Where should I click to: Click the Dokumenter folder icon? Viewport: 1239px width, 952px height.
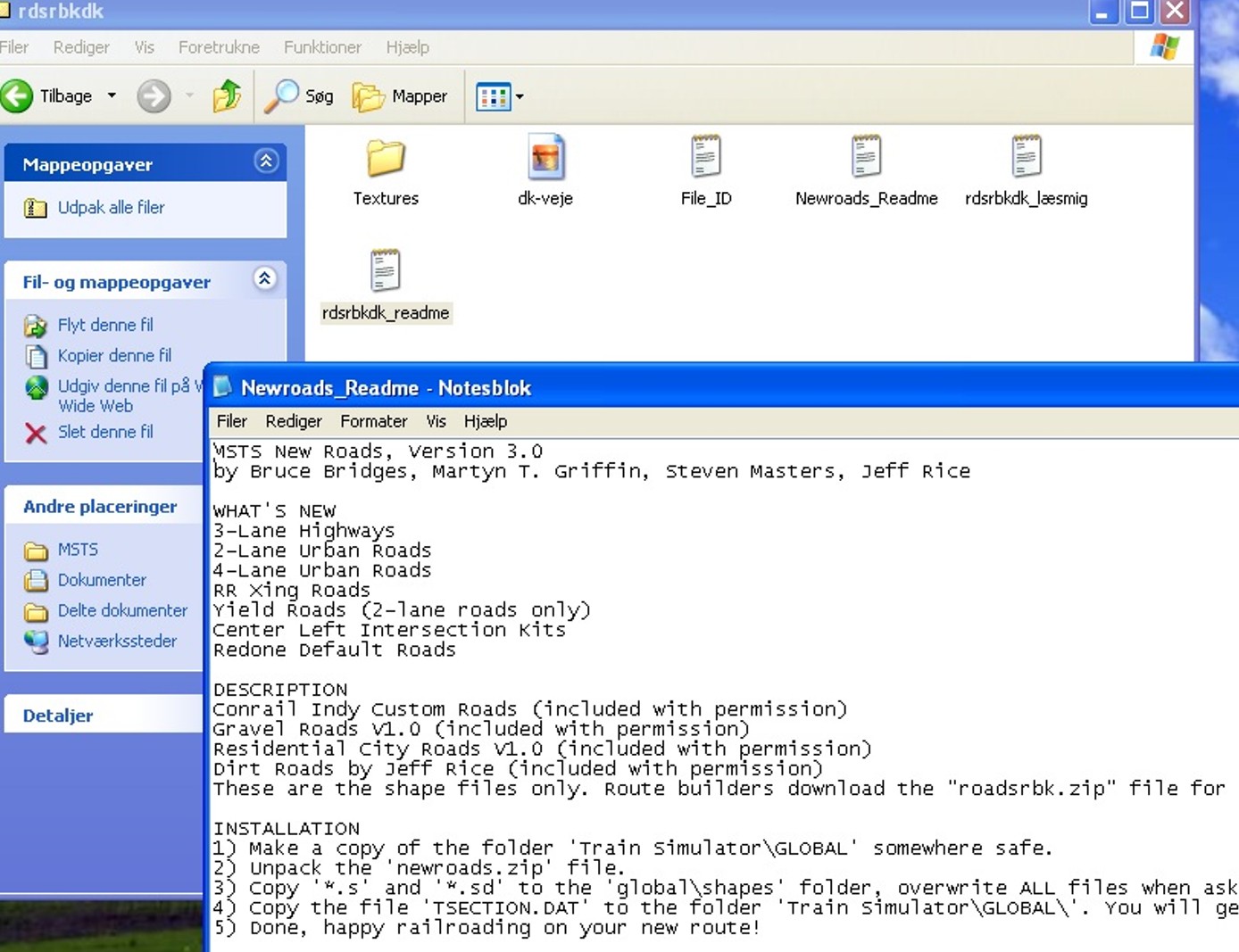[x=36, y=581]
